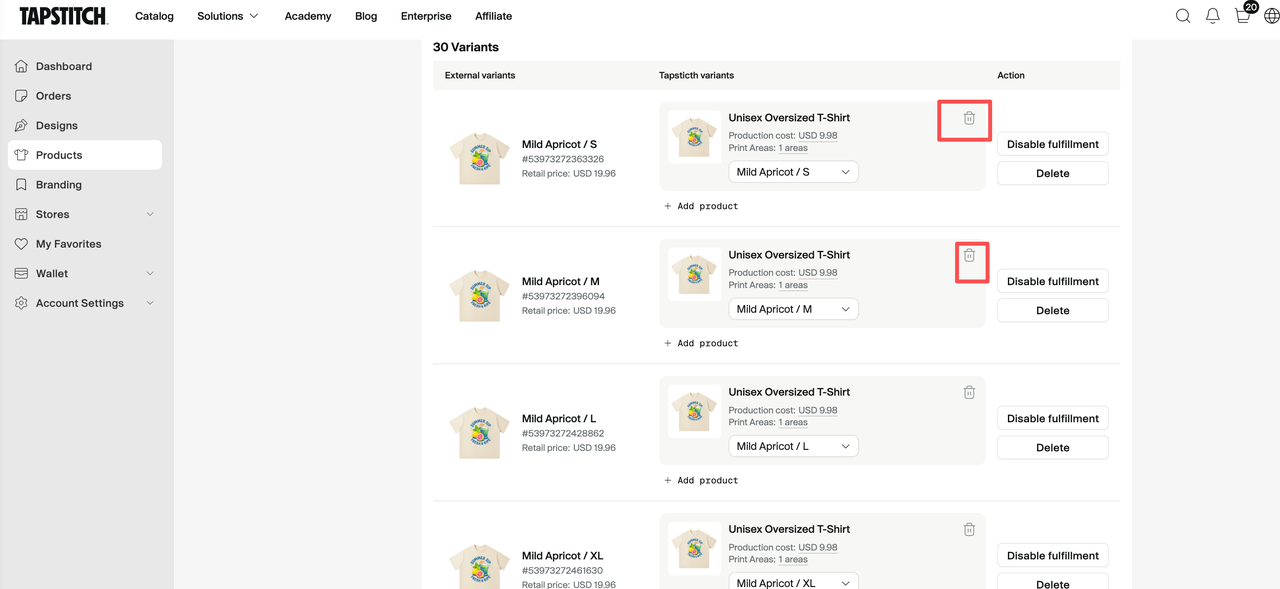The height and width of the screenshot is (589, 1280).
Task: Click the globe language icon
Action: (1272, 16)
